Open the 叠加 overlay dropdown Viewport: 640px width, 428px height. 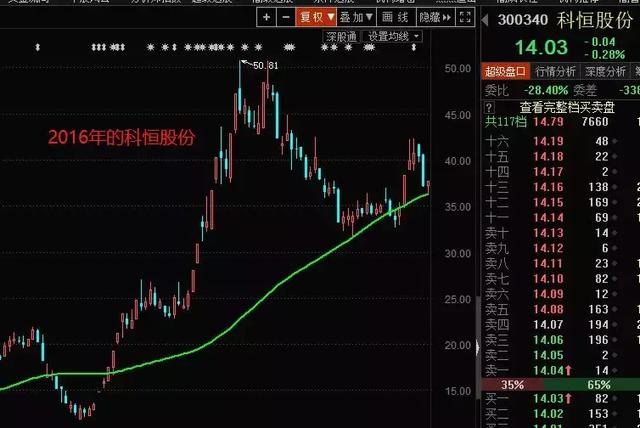(x=356, y=17)
